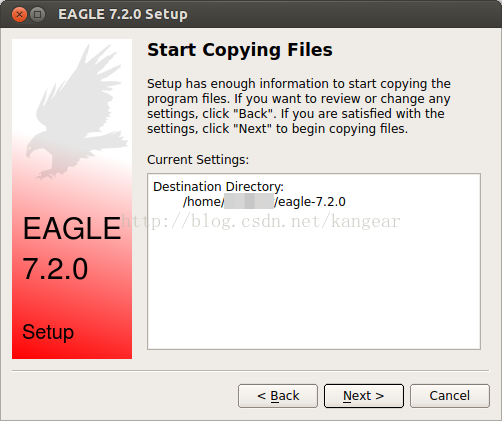Viewport: 502px width, 421px height.
Task: Close the setup window with red X
Action: click(19, 14)
